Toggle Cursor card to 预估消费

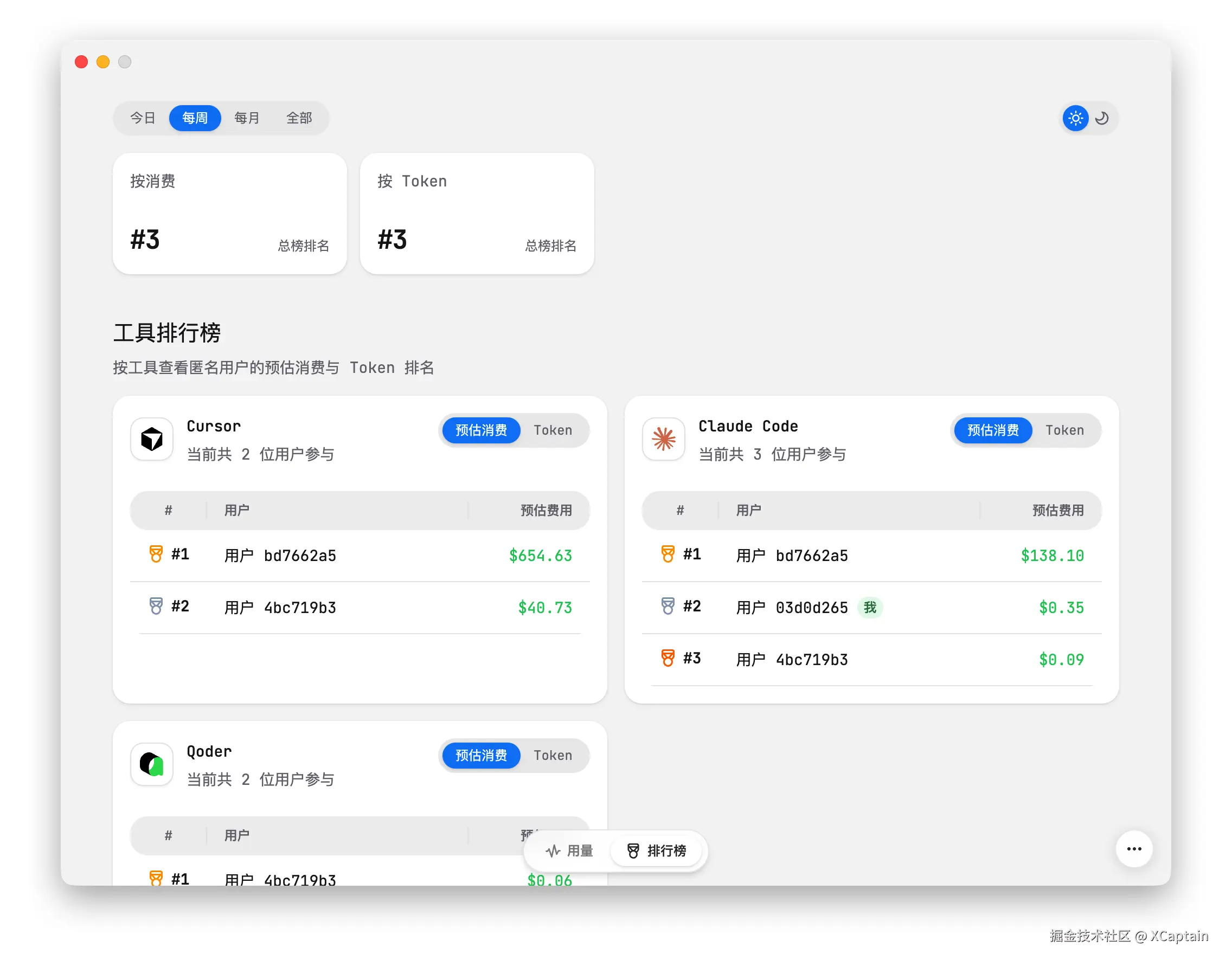click(481, 430)
